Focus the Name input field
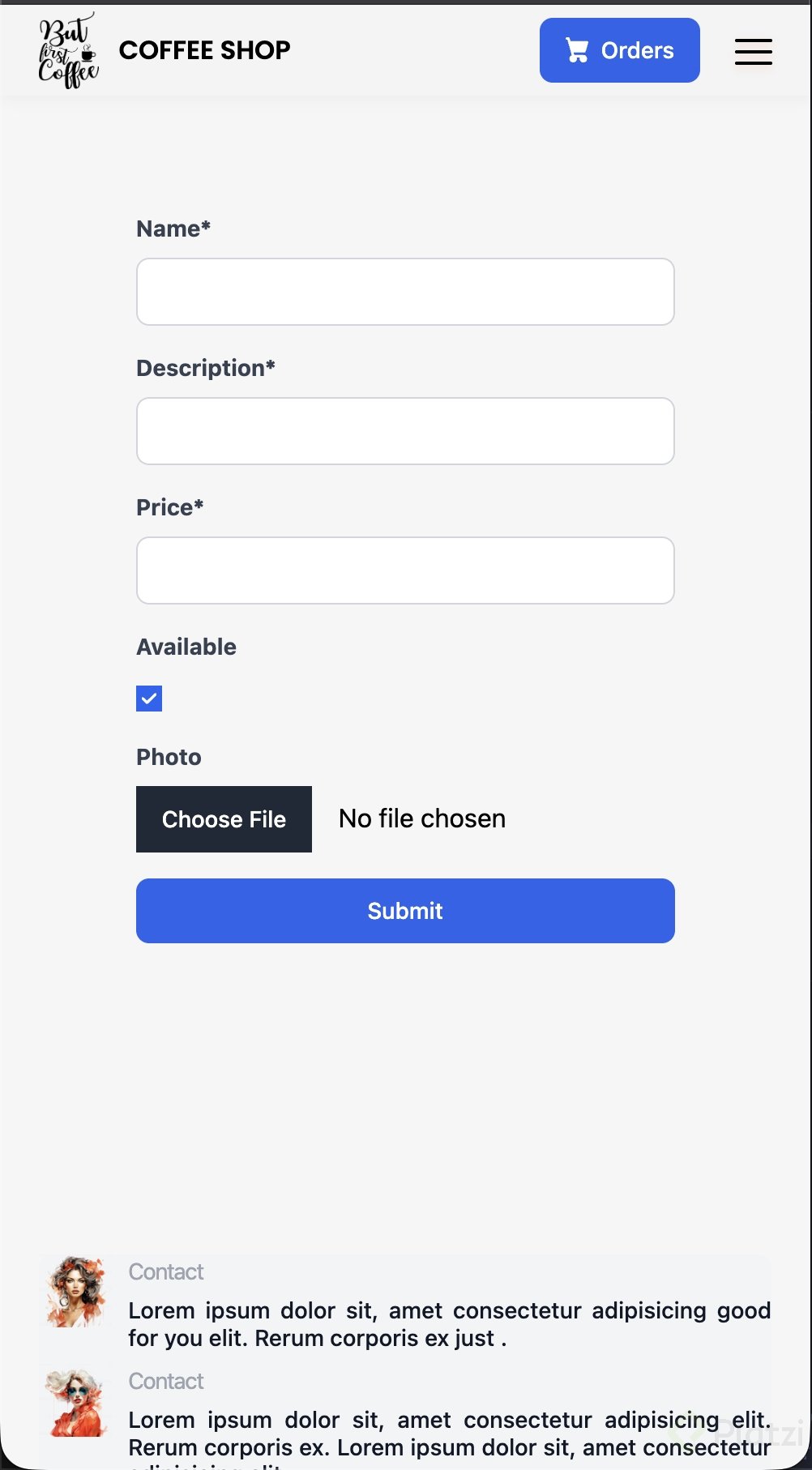Viewport: 812px width, 1470px height. [405, 292]
